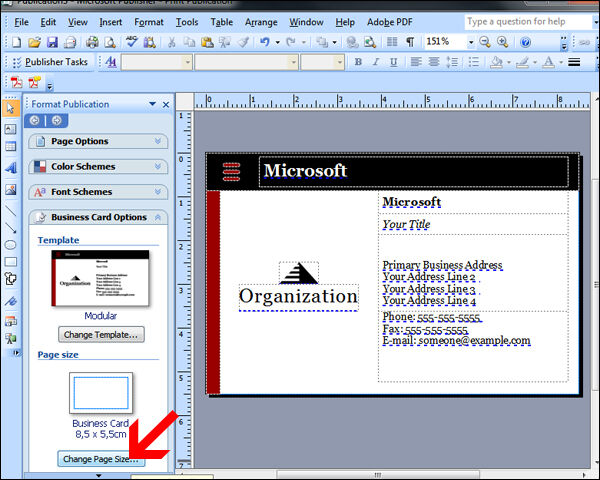Select the Oval drawing tool

10,245
